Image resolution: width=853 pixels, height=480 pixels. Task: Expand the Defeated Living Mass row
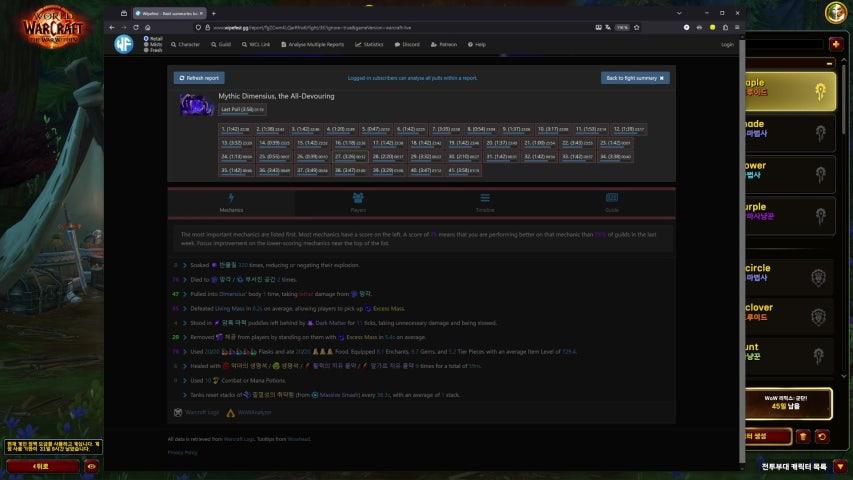point(185,309)
